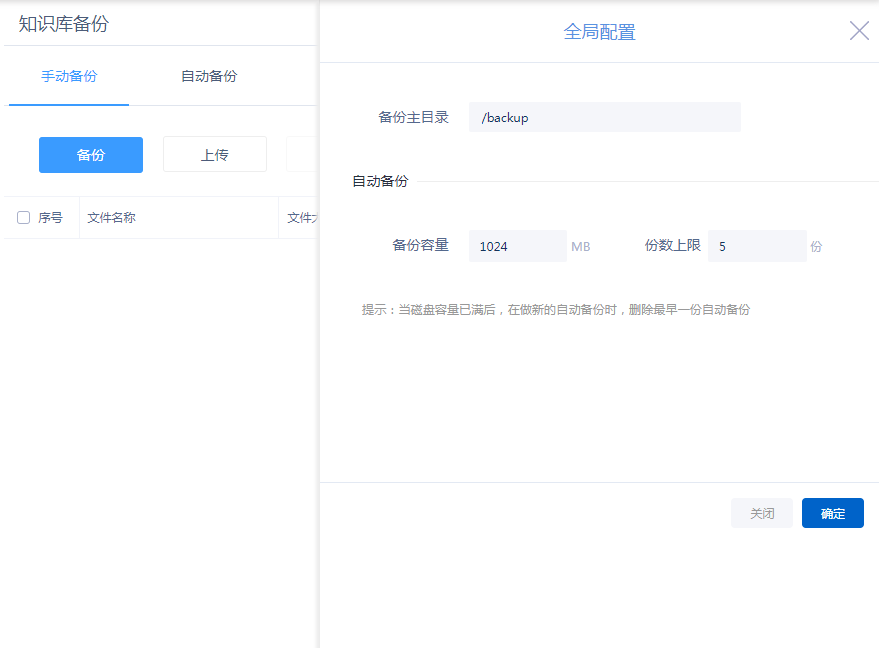Click the 全局配置 panel title
This screenshot has height=648, width=879.
(599, 32)
